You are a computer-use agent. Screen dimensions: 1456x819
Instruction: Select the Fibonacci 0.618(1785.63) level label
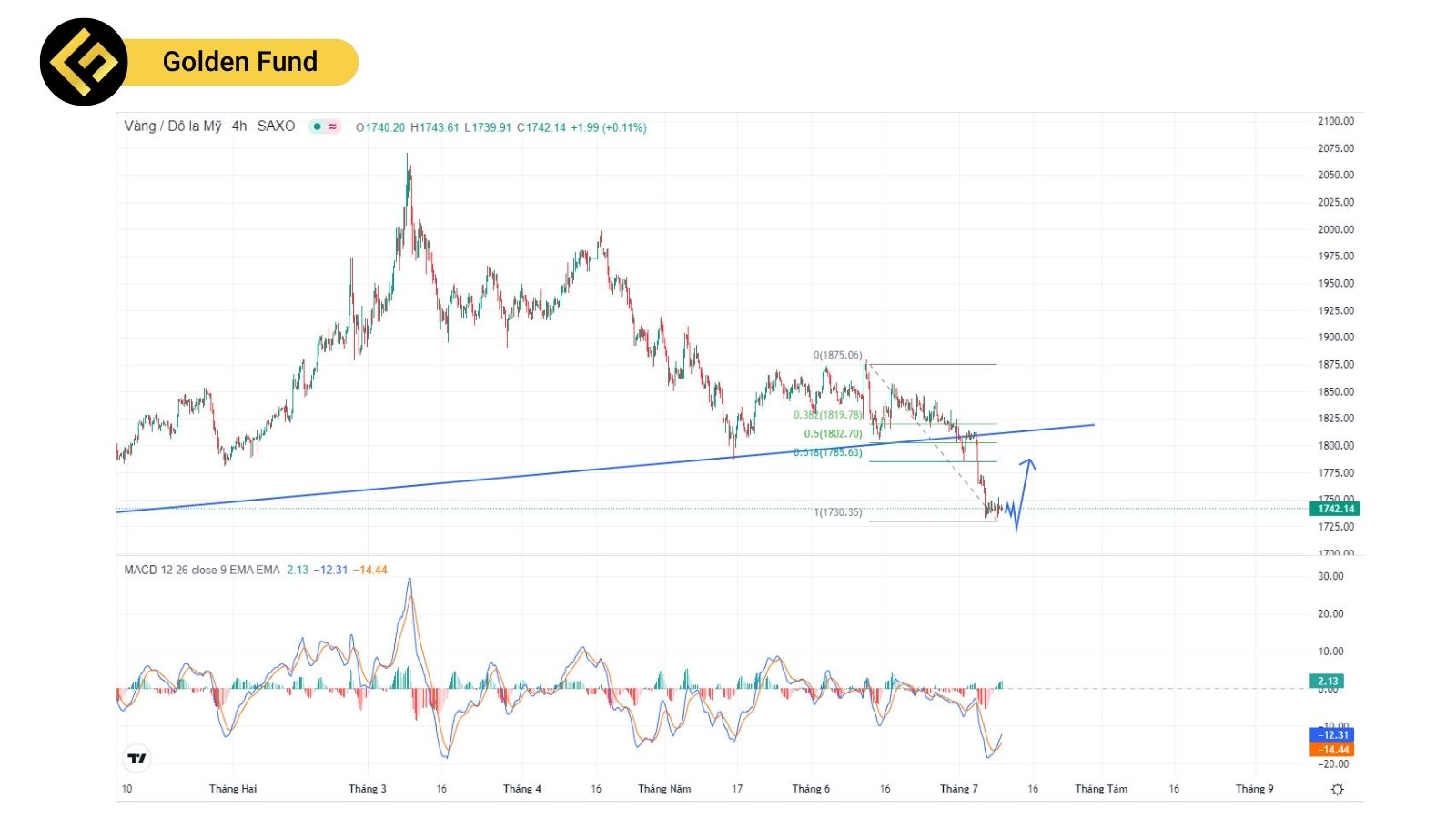tap(827, 452)
